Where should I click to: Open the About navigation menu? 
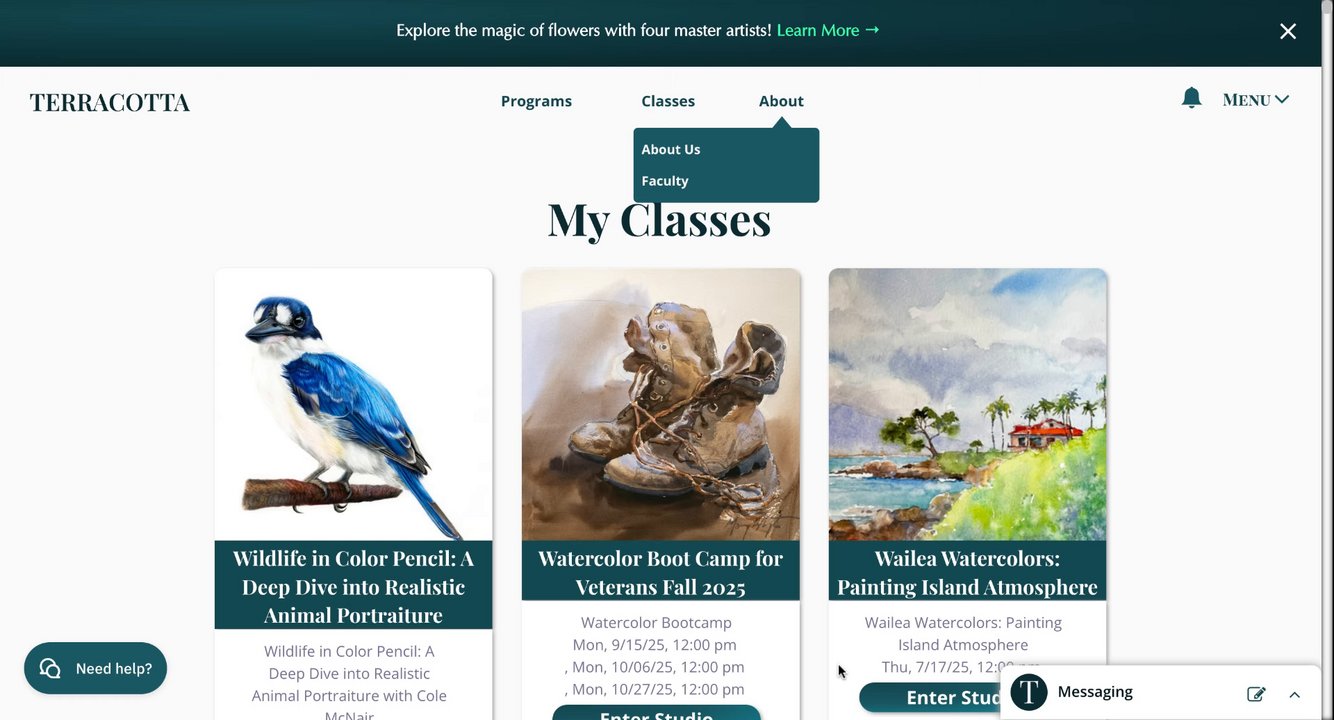pyautogui.click(x=781, y=101)
